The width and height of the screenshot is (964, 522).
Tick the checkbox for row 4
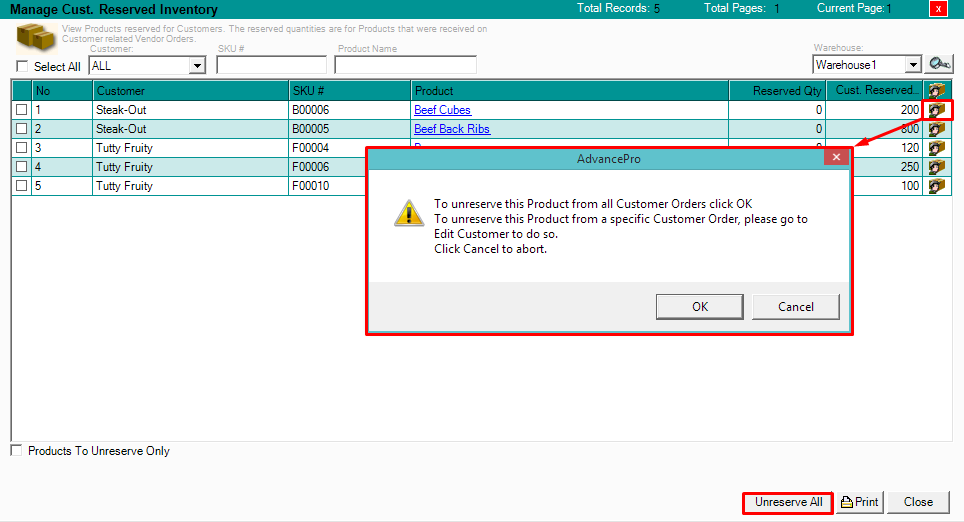[x=22, y=167]
